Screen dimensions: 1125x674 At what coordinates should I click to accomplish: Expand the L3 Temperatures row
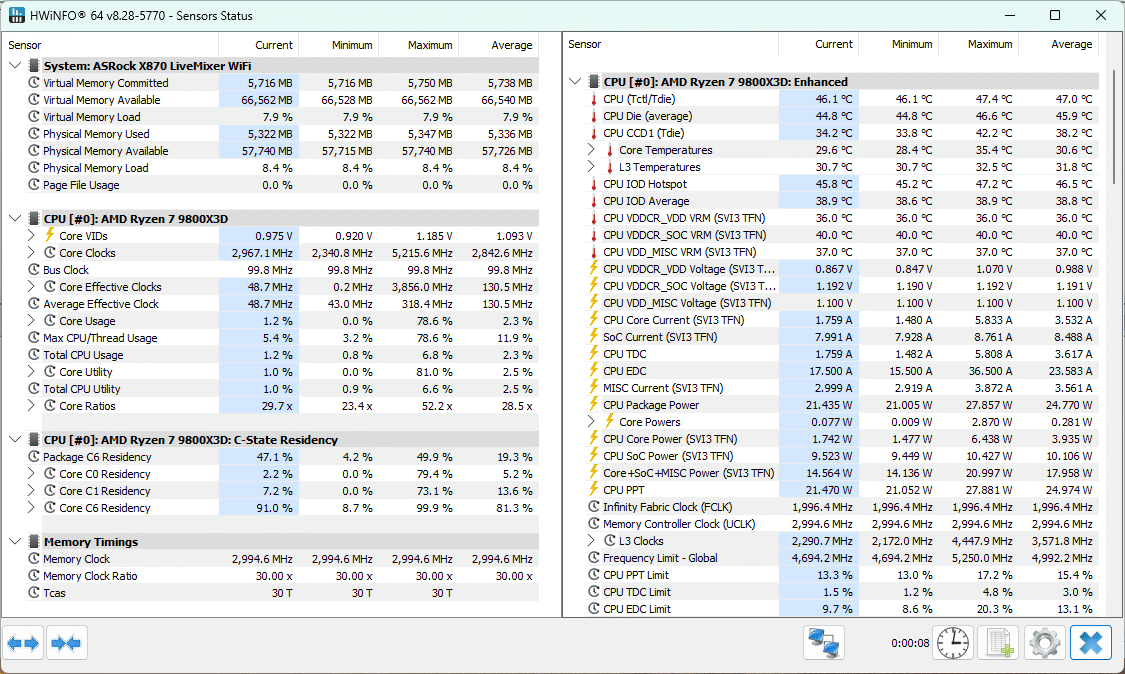point(590,167)
